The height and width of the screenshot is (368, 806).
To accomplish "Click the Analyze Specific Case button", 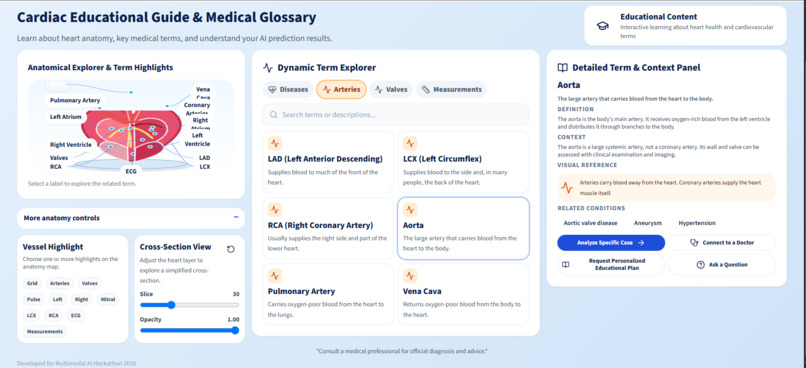I will (x=611, y=243).
